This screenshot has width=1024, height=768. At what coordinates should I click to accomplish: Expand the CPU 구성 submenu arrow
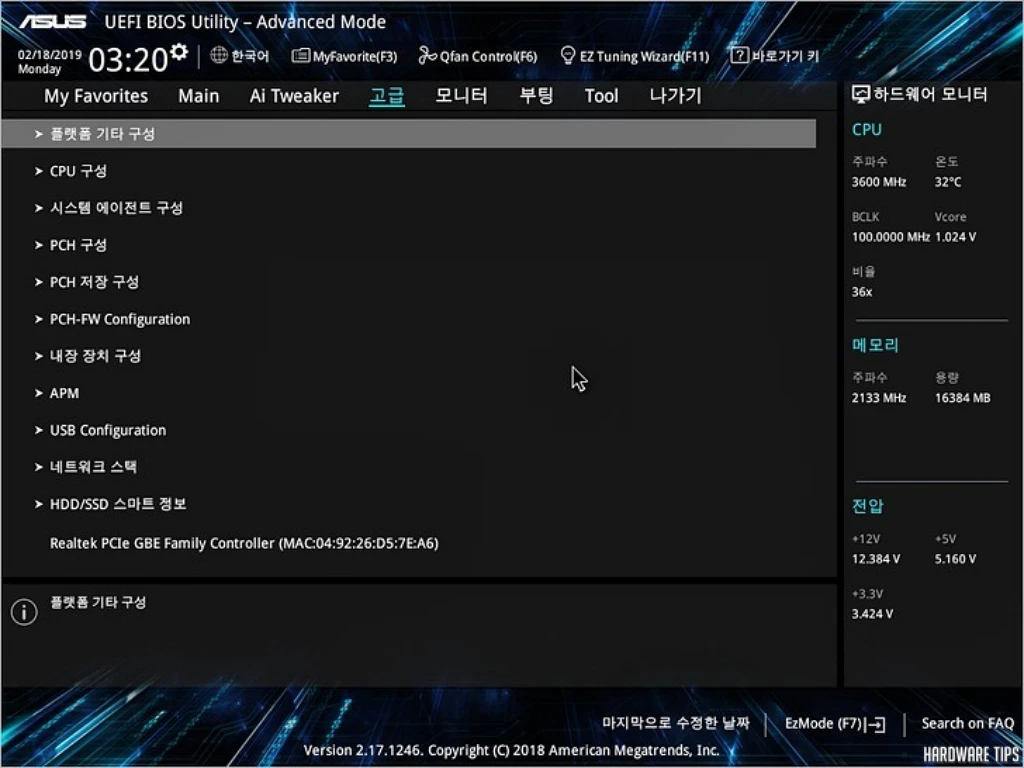(x=39, y=171)
